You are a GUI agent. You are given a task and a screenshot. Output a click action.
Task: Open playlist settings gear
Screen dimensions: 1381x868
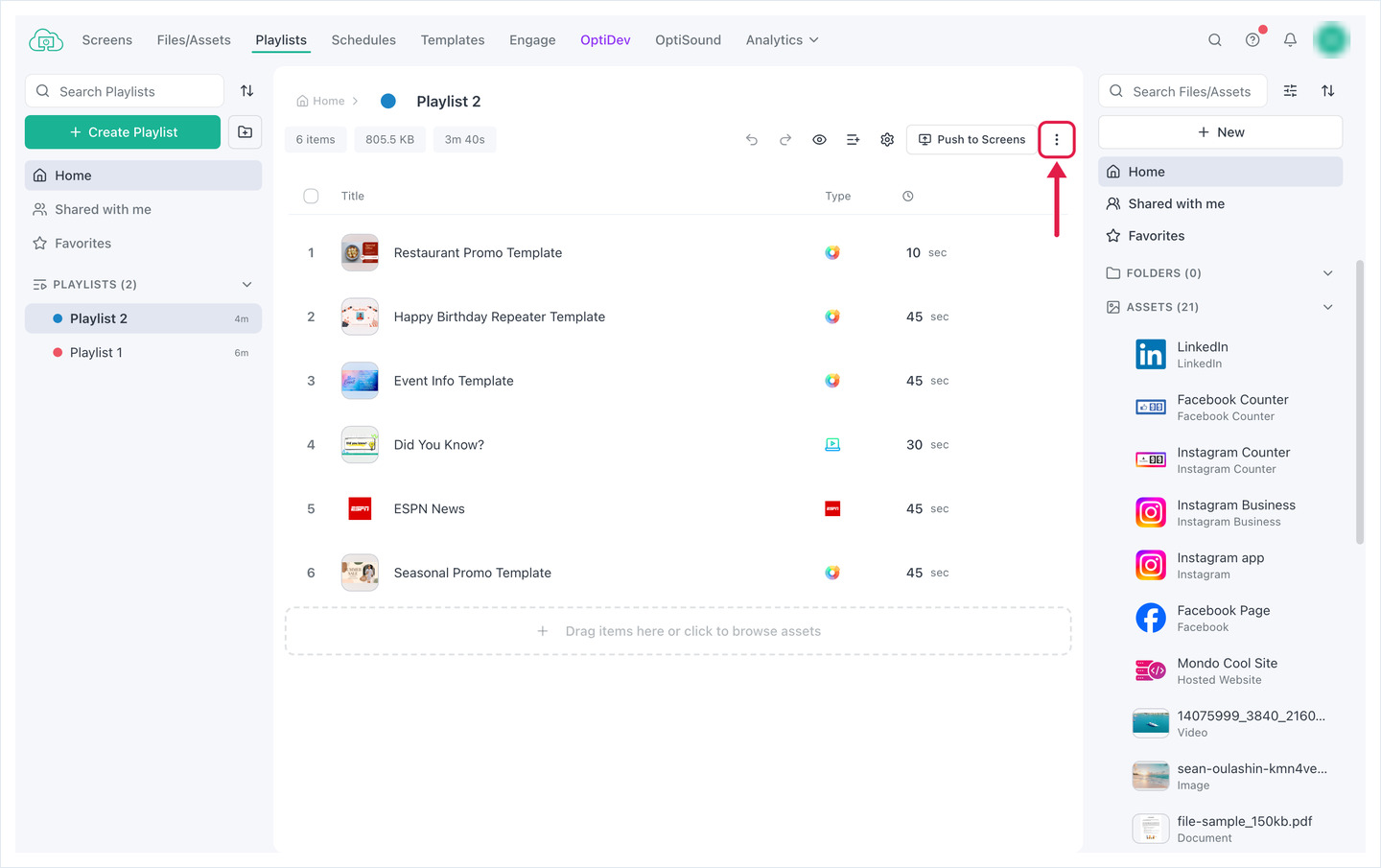[887, 140]
